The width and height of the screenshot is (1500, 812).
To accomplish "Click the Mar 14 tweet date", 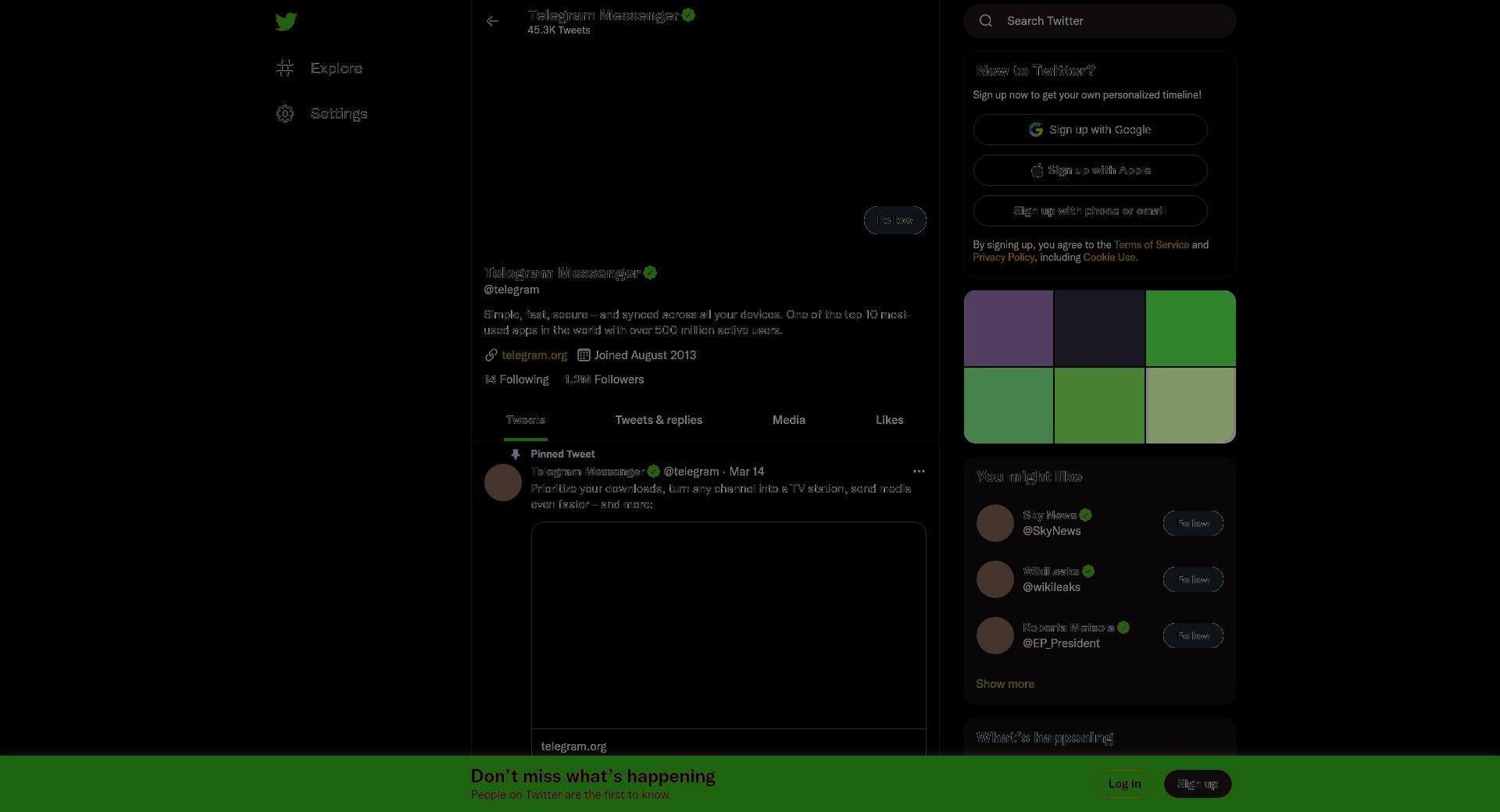I will pos(747,472).
